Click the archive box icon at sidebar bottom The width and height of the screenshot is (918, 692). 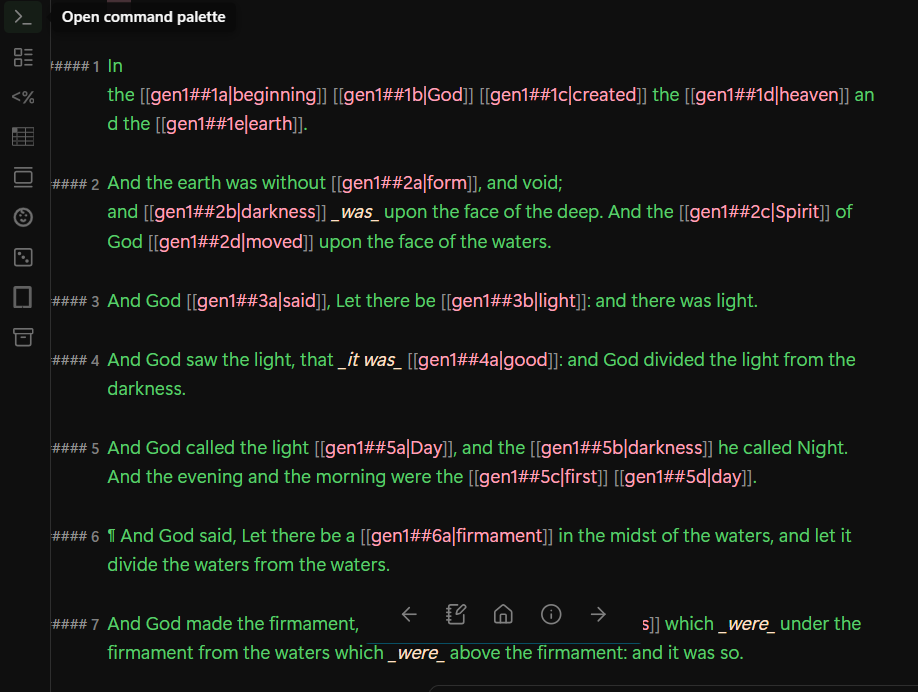[22, 337]
